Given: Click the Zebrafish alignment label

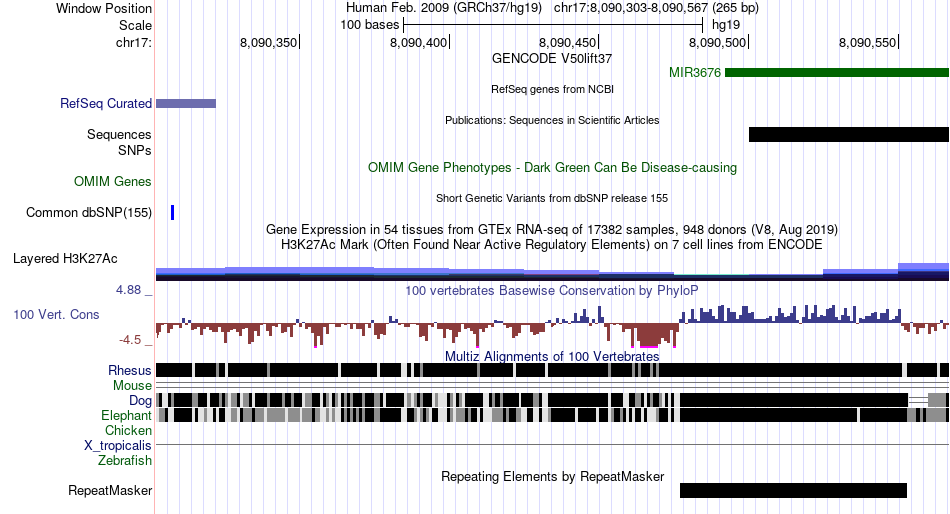Looking at the screenshot, I should point(125,461).
